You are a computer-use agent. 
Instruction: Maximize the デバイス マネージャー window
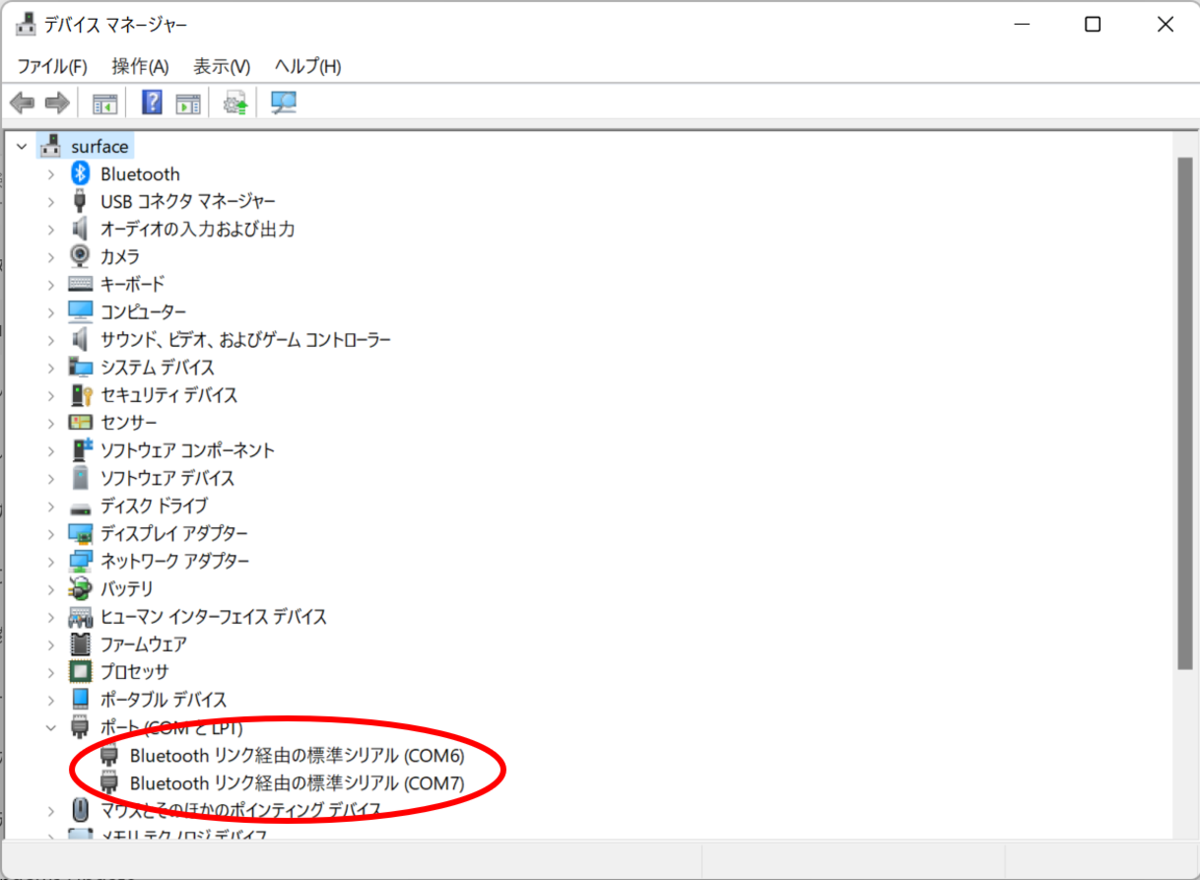[x=1093, y=25]
